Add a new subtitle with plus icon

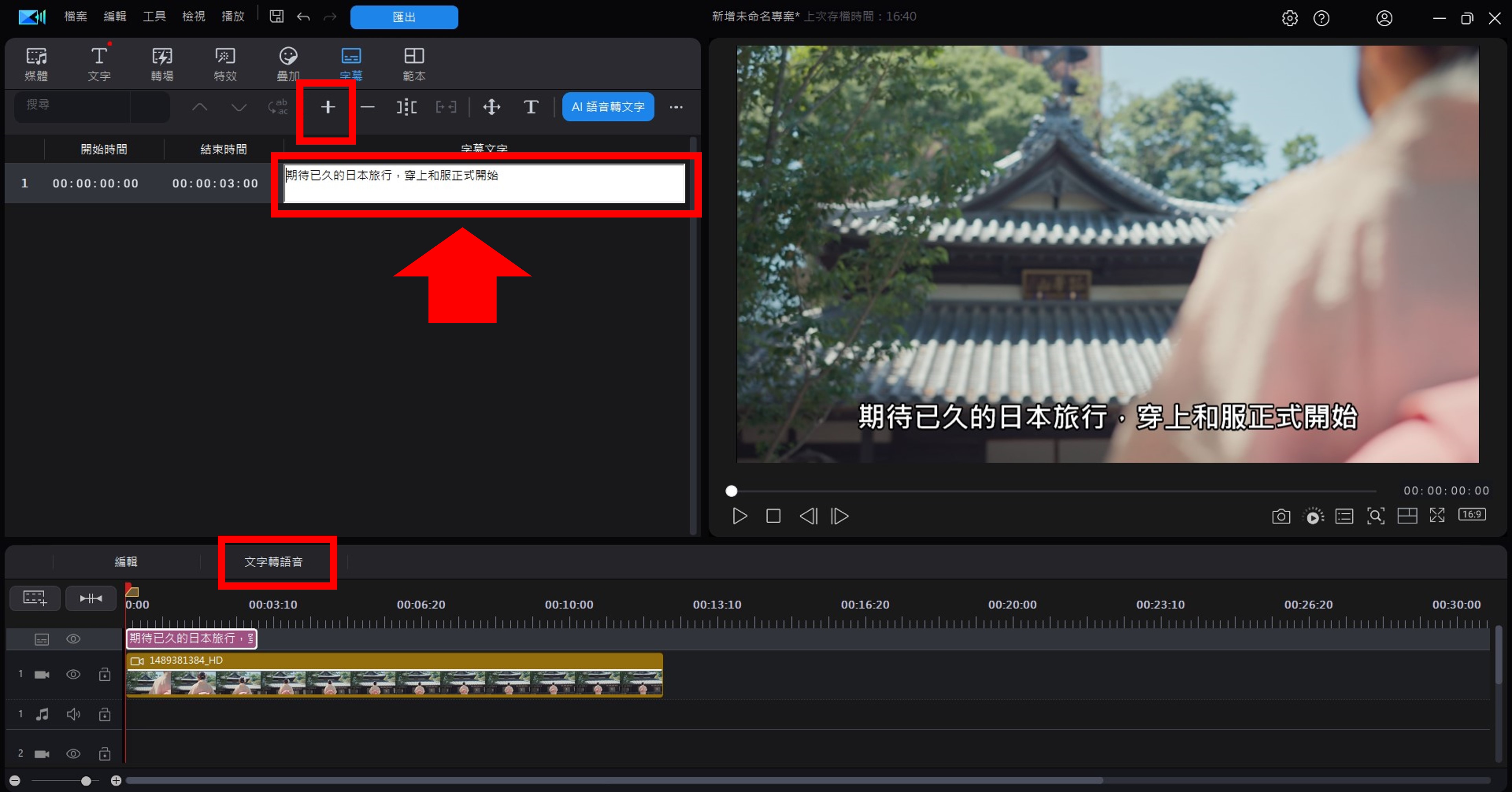coord(327,107)
